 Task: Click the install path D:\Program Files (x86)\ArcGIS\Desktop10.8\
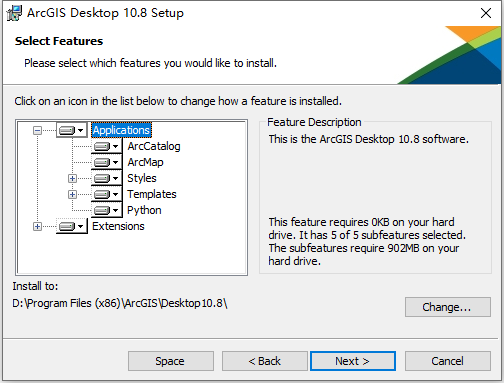[x=120, y=303]
